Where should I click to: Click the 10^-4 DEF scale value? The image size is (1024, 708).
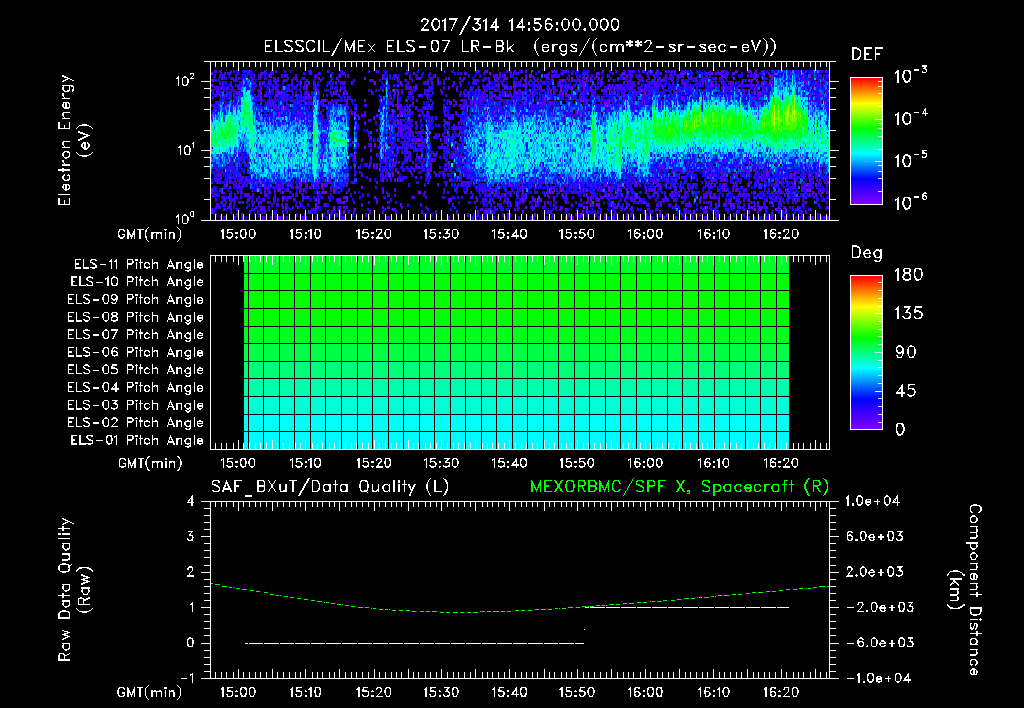pos(910,118)
